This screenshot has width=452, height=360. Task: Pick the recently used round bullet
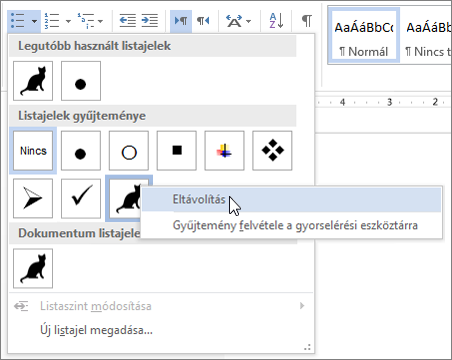(x=81, y=81)
